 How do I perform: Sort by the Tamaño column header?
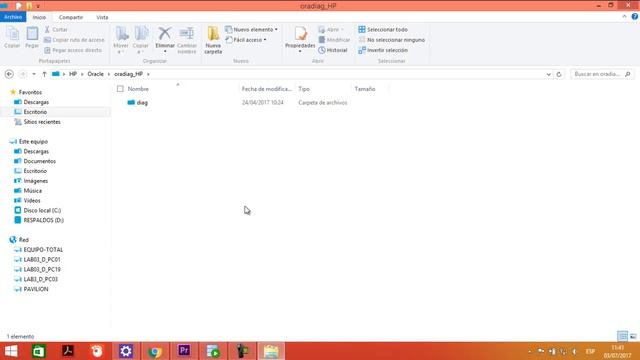pyautogui.click(x=365, y=89)
